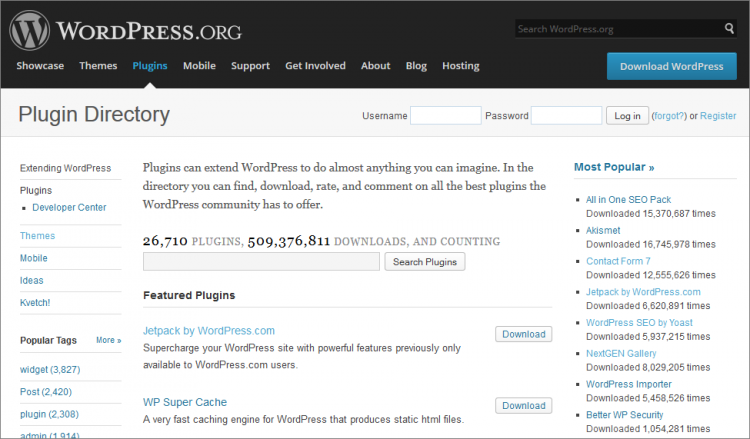Download the WP Super Cache plugin
Viewport: 750px width, 439px height.
coord(523,406)
